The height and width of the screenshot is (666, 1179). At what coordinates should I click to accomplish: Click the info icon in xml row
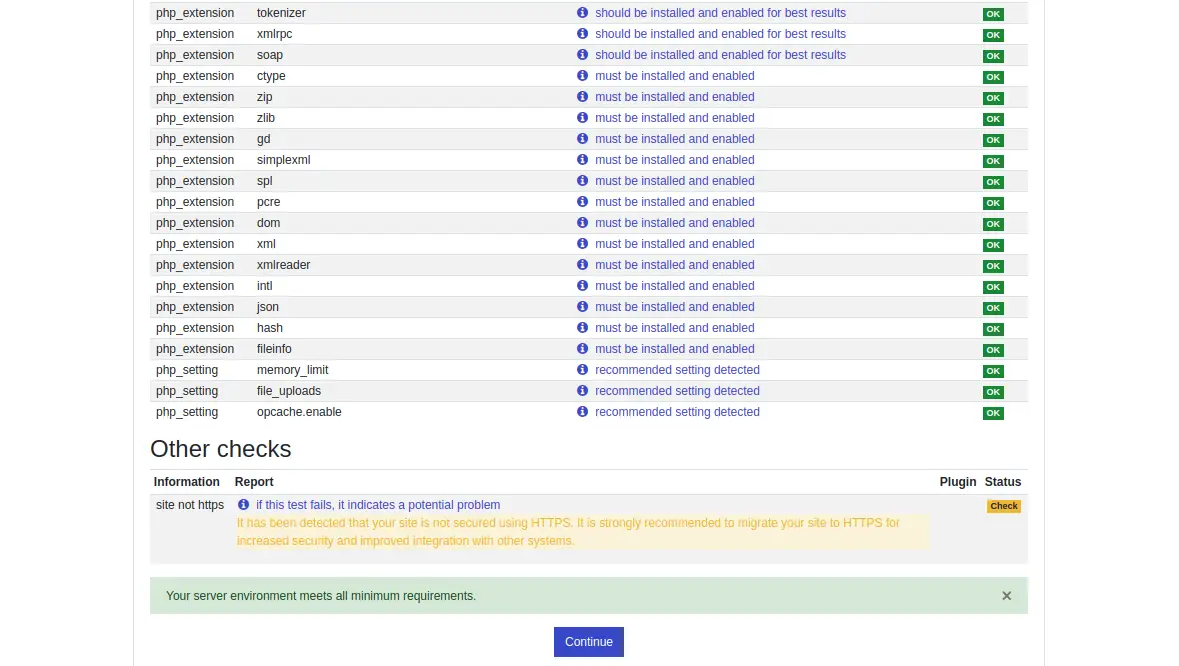click(582, 244)
